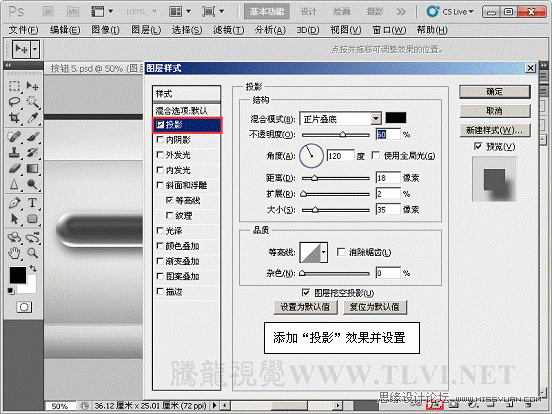Select the Horizontal Type tool
The image size is (552, 414).
[x=32, y=203]
